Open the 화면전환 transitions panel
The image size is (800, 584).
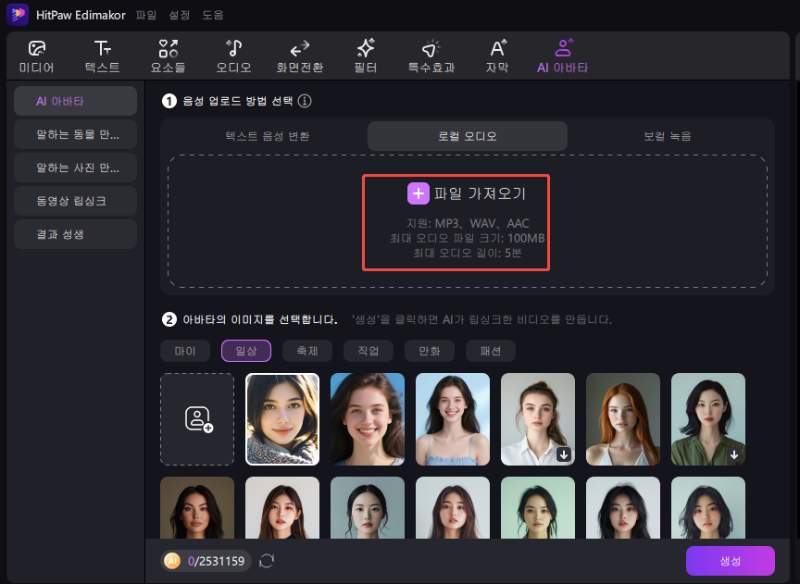pos(300,55)
